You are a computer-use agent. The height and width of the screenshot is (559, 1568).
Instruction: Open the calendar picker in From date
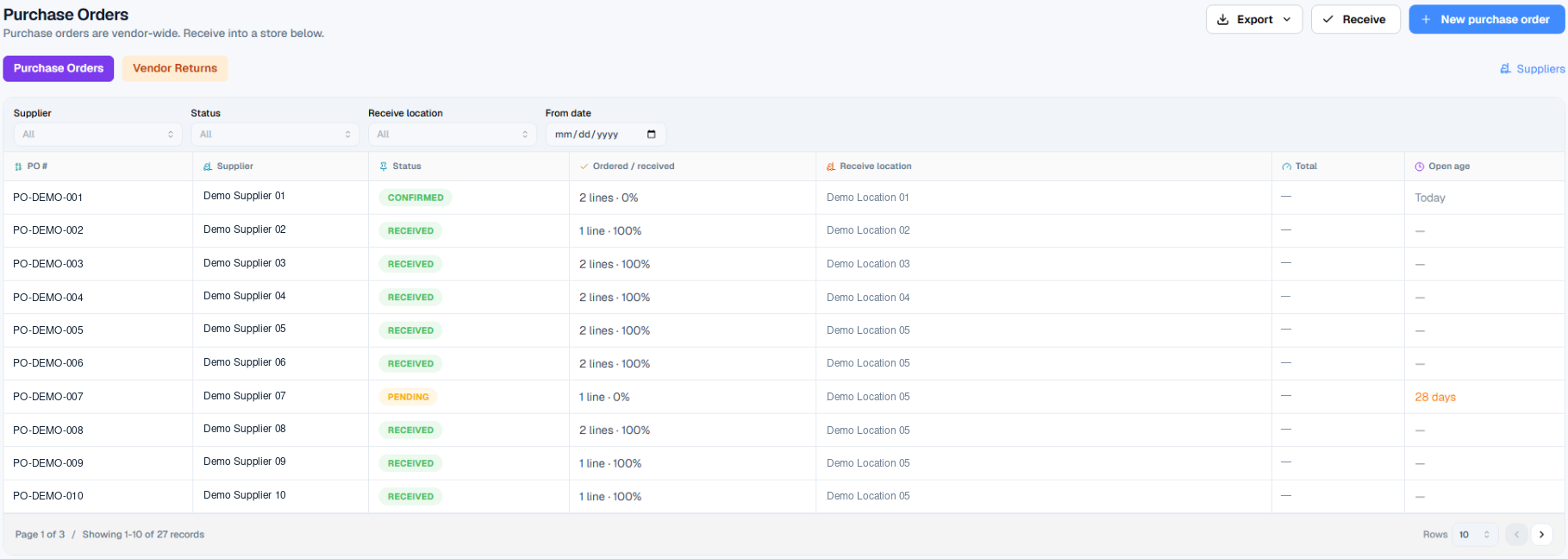coord(652,135)
